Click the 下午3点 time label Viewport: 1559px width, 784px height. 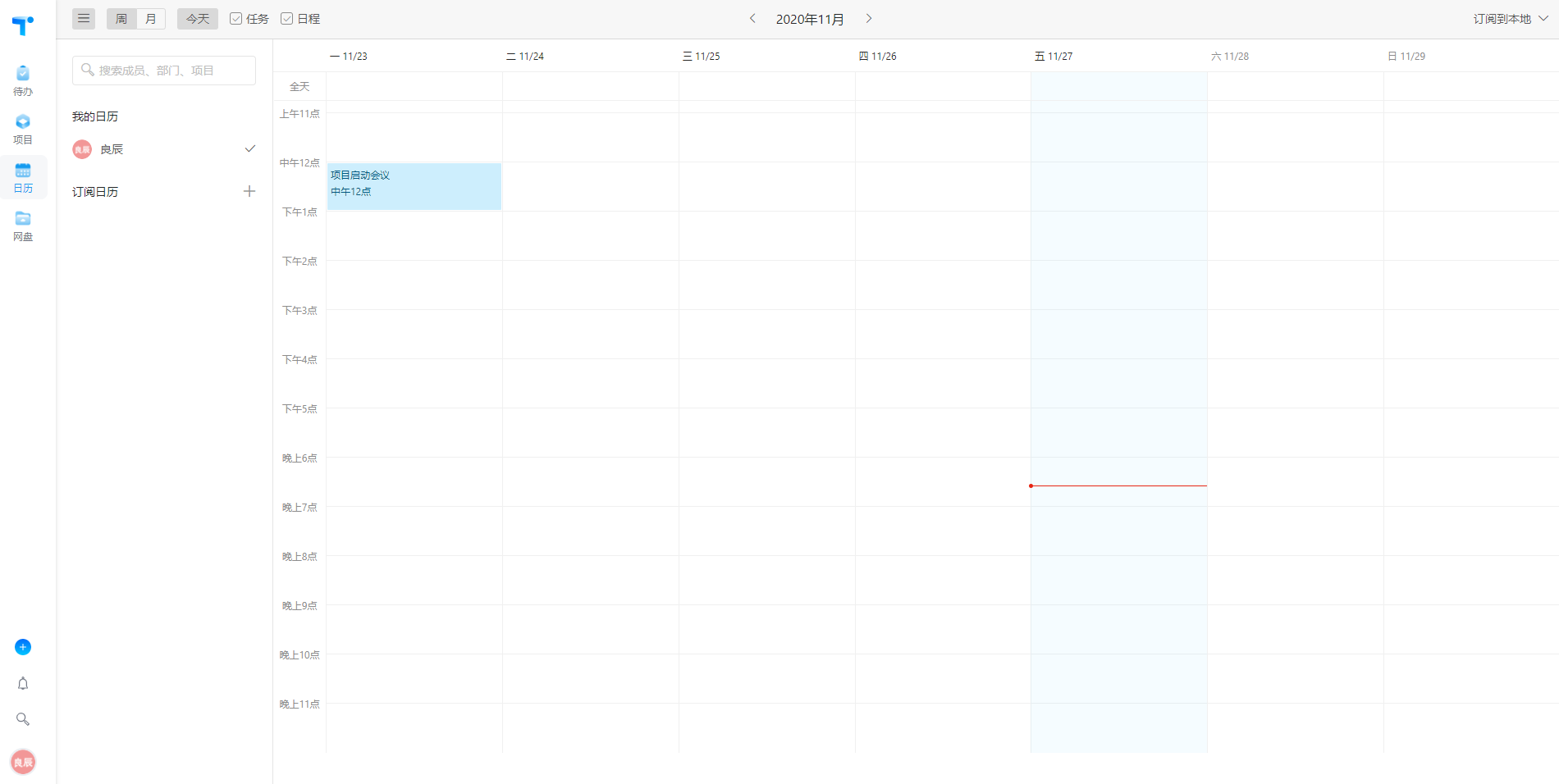point(299,310)
